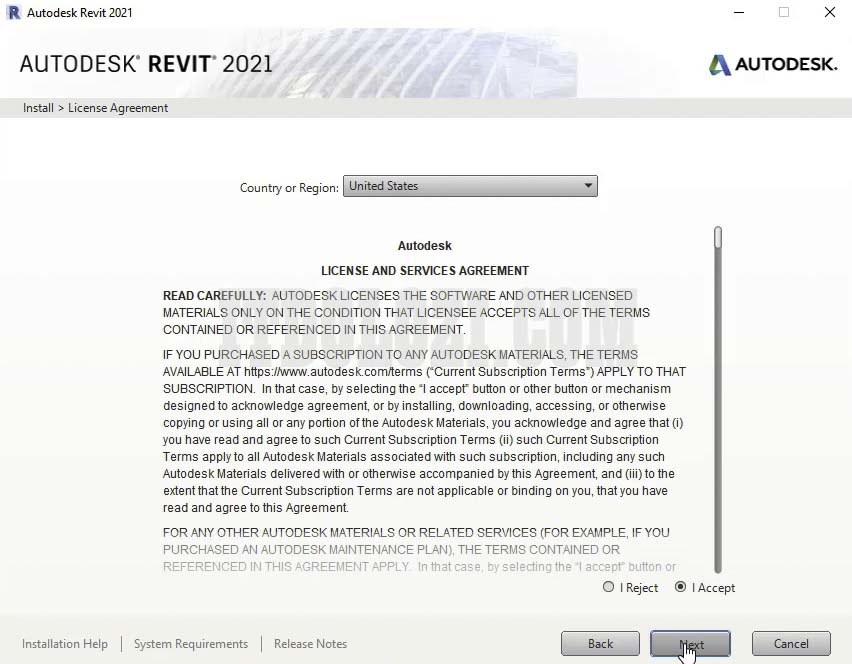Click the Autodesk Revit 2021 product title
Screen dimensions: 852x664
point(146,64)
